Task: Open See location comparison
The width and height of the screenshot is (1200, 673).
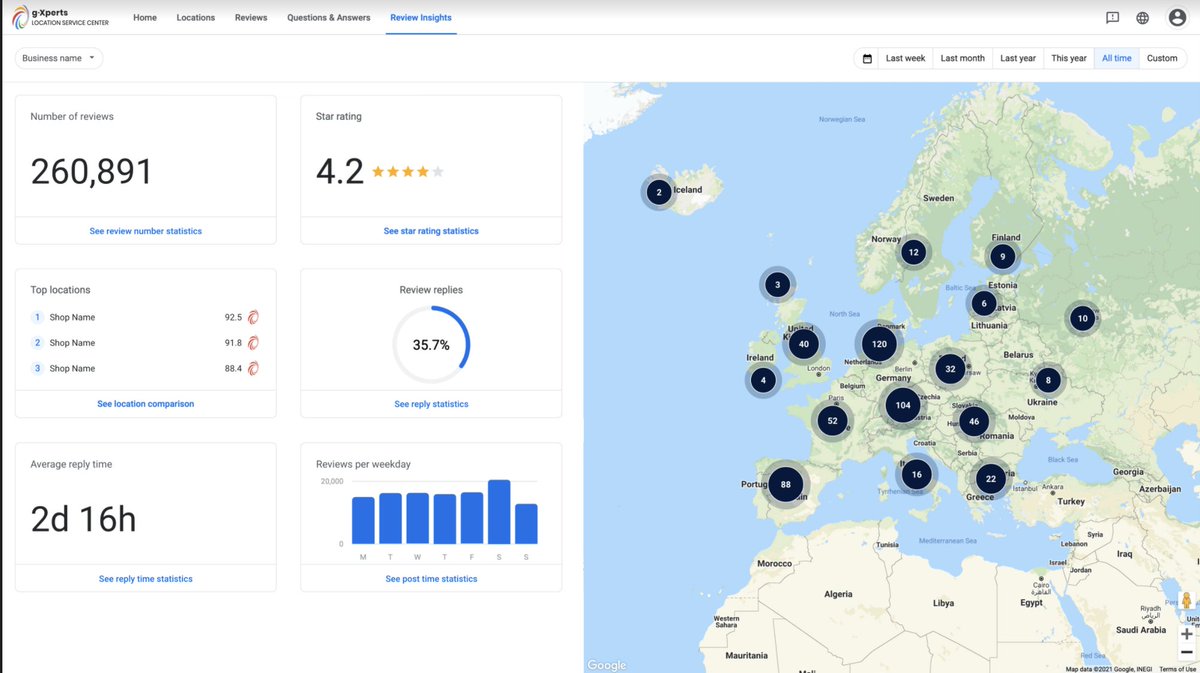Action: [x=146, y=404]
